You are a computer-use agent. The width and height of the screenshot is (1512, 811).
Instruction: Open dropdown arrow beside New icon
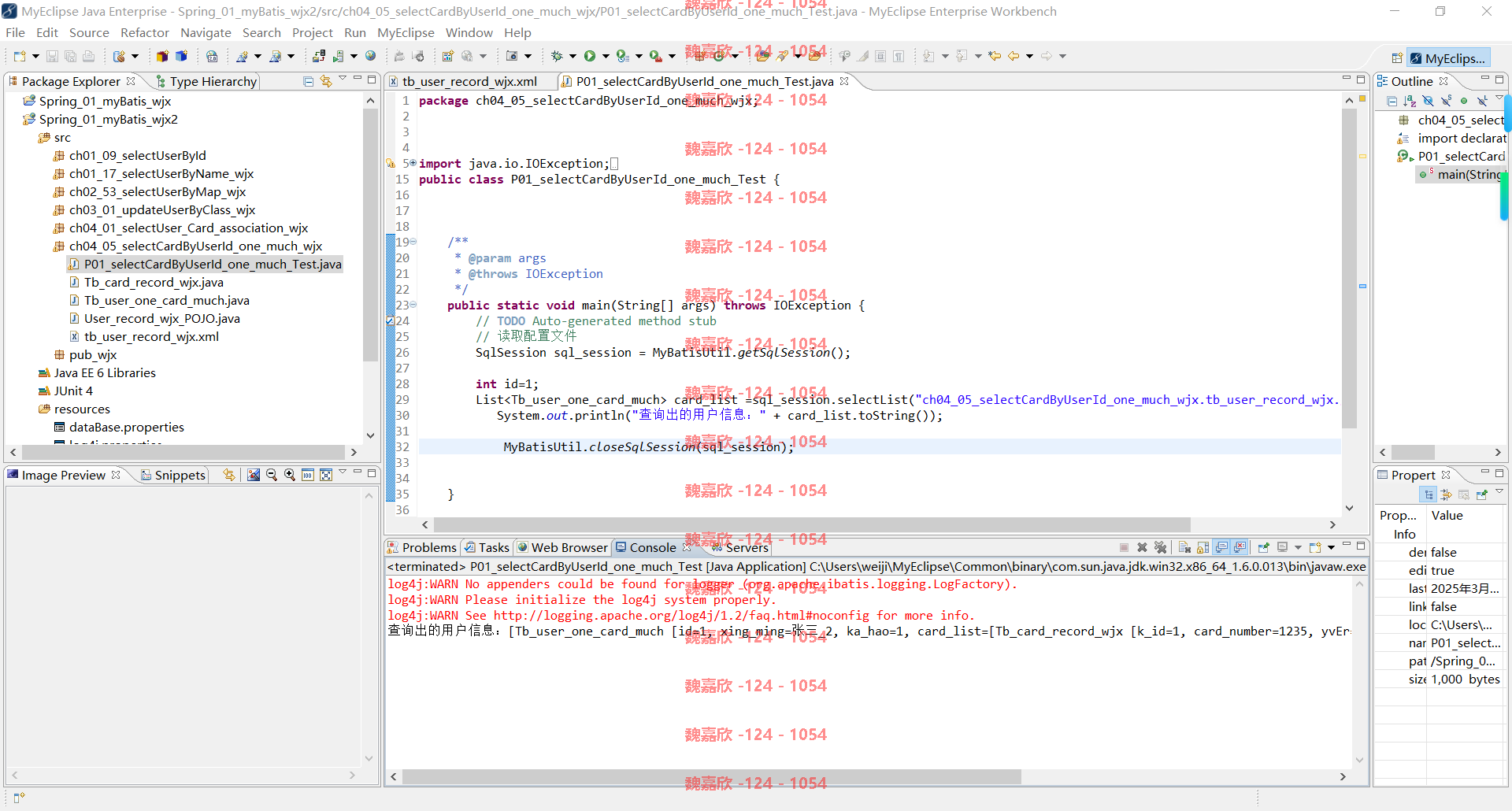pyautogui.click(x=35, y=56)
